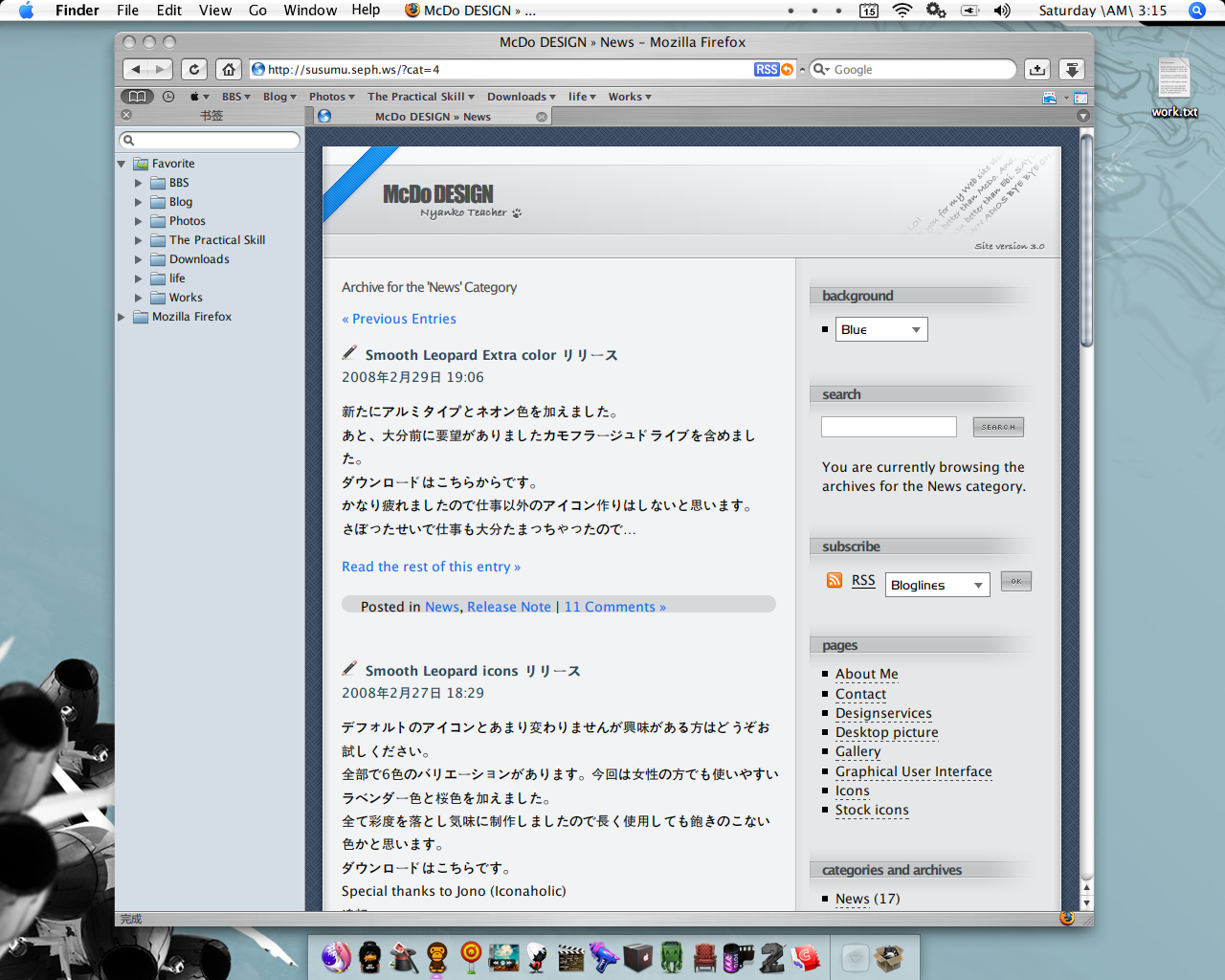Toggle the bookmarks sidebar book icon
The width and height of the screenshot is (1225, 980).
(137, 97)
